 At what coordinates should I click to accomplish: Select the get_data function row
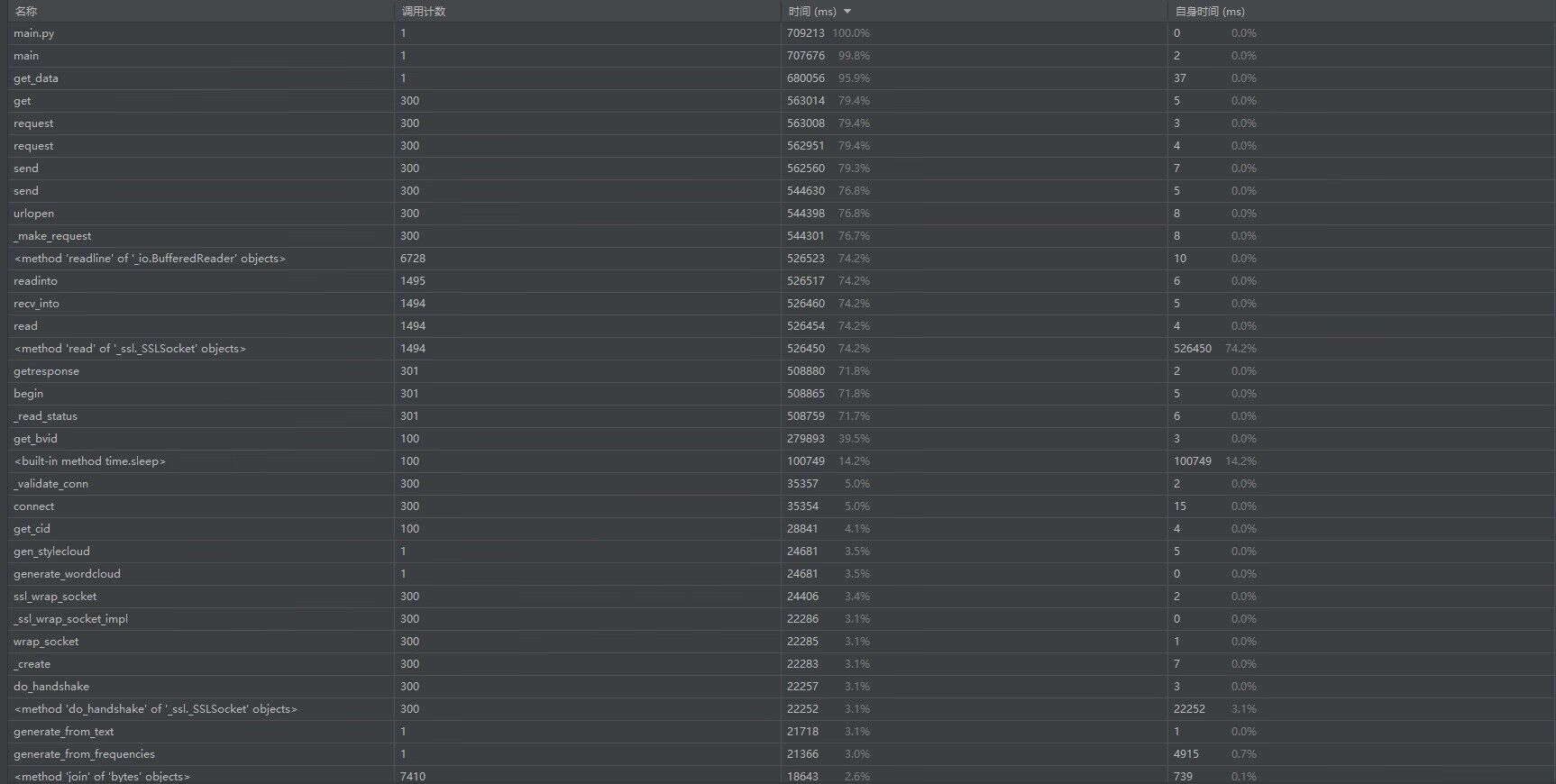[36, 78]
